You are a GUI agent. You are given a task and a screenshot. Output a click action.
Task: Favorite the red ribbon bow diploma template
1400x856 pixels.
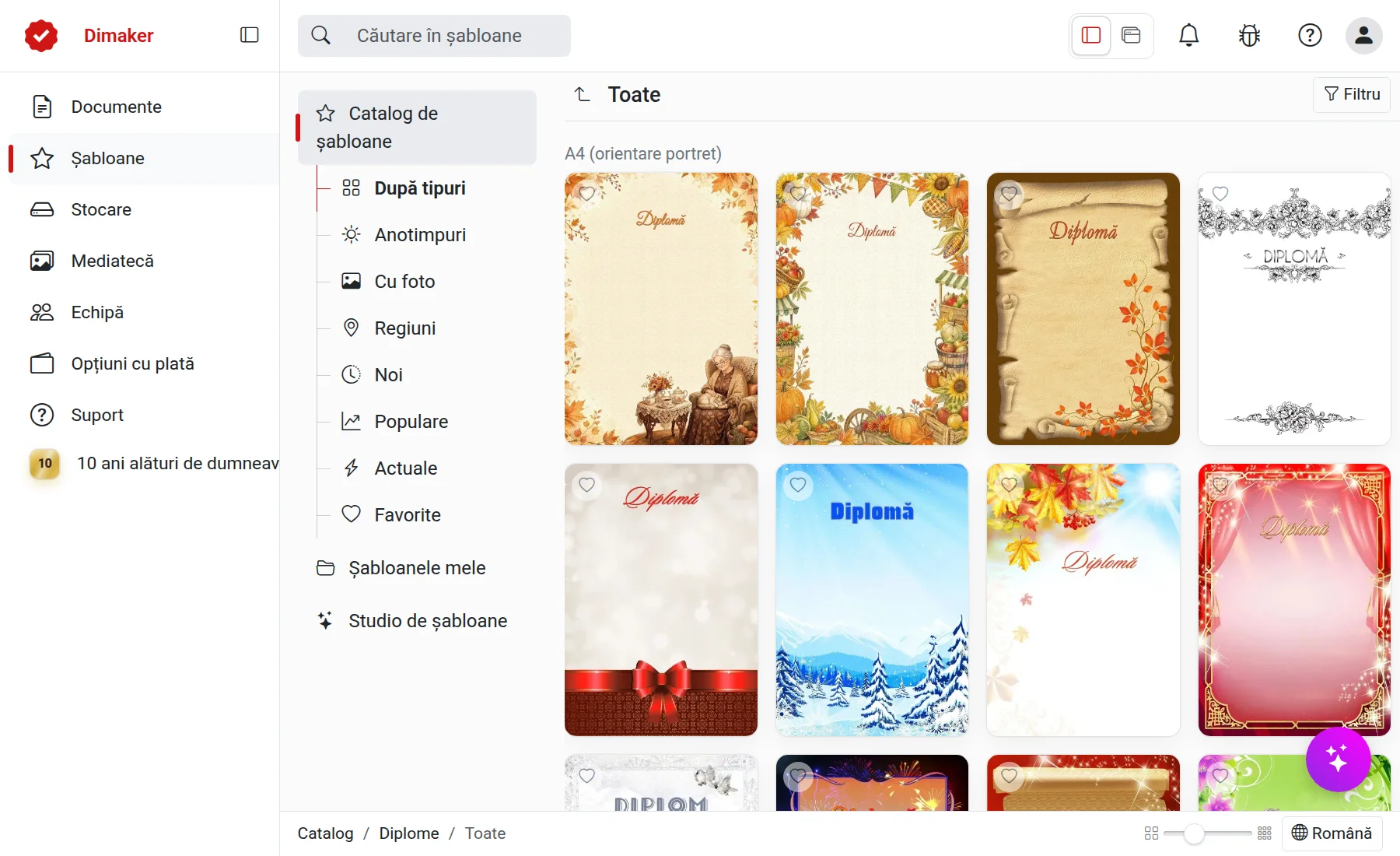pos(587,485)
